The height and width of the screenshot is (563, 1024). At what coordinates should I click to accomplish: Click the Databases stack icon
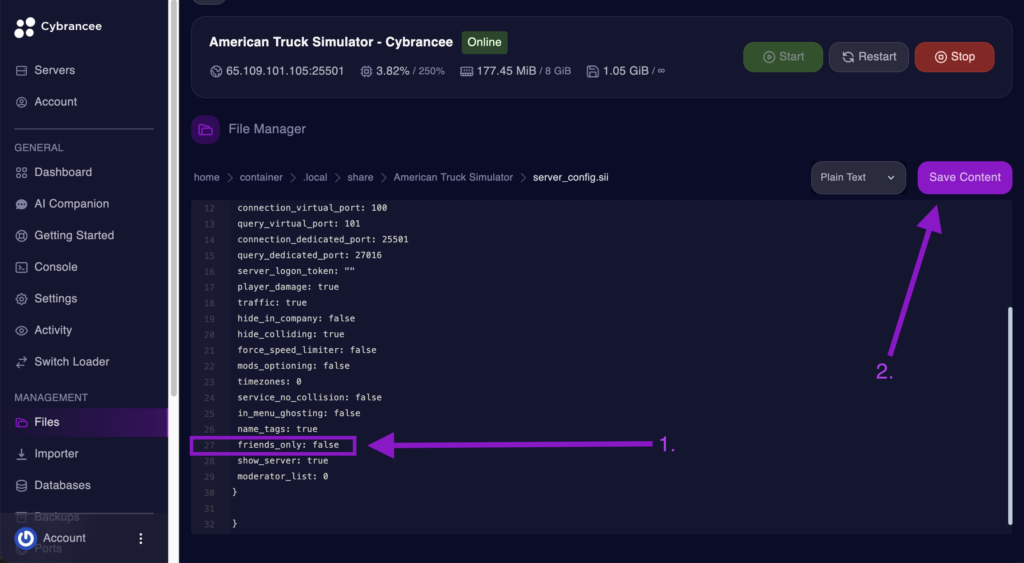22,486
